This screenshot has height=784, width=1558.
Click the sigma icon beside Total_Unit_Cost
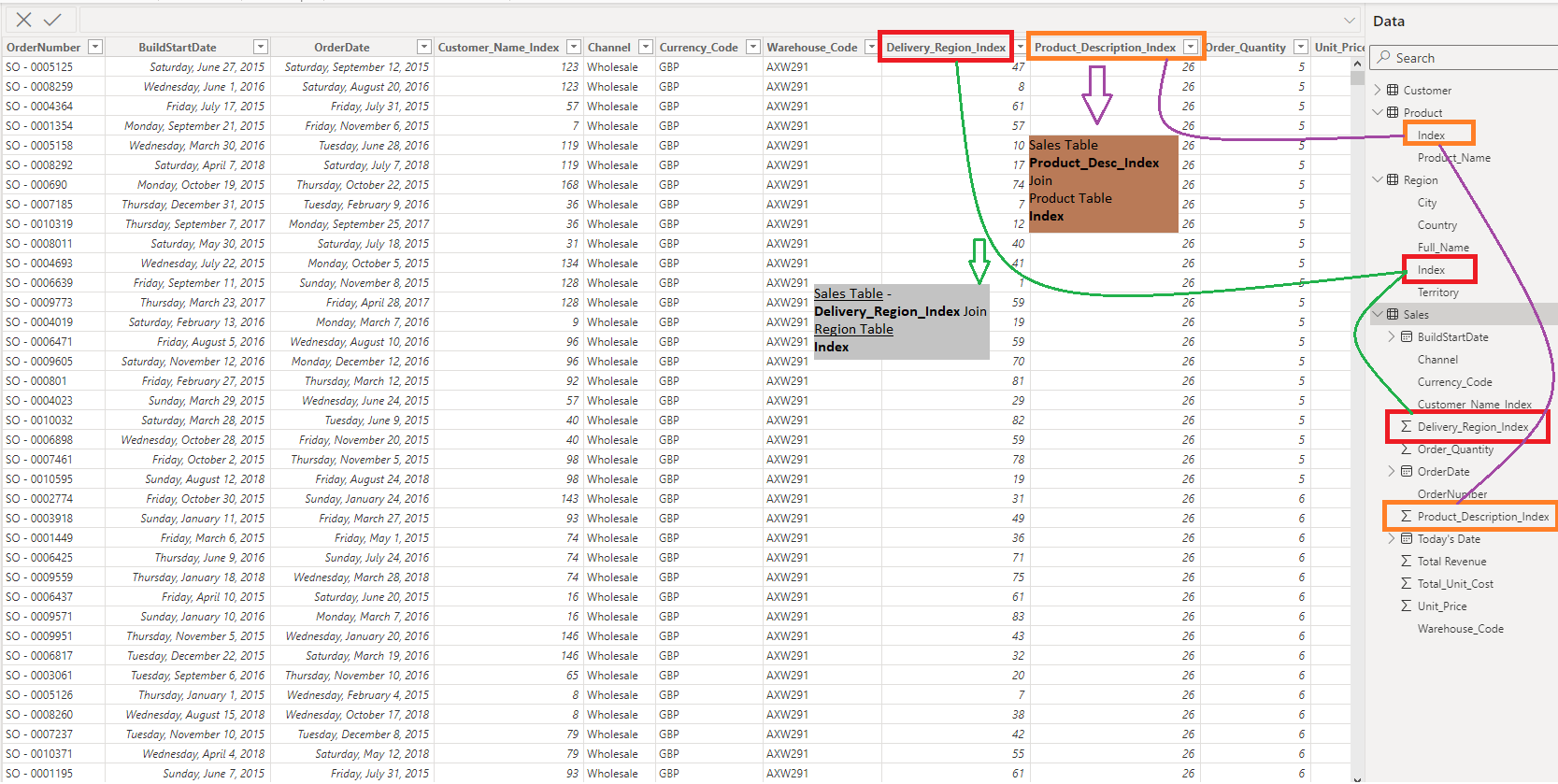(1406, 584)
